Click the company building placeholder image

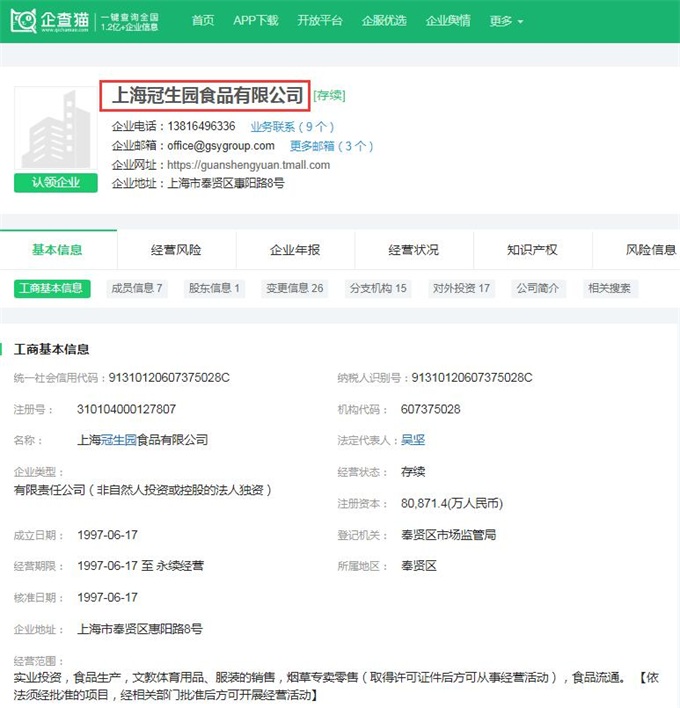(56, 128)
